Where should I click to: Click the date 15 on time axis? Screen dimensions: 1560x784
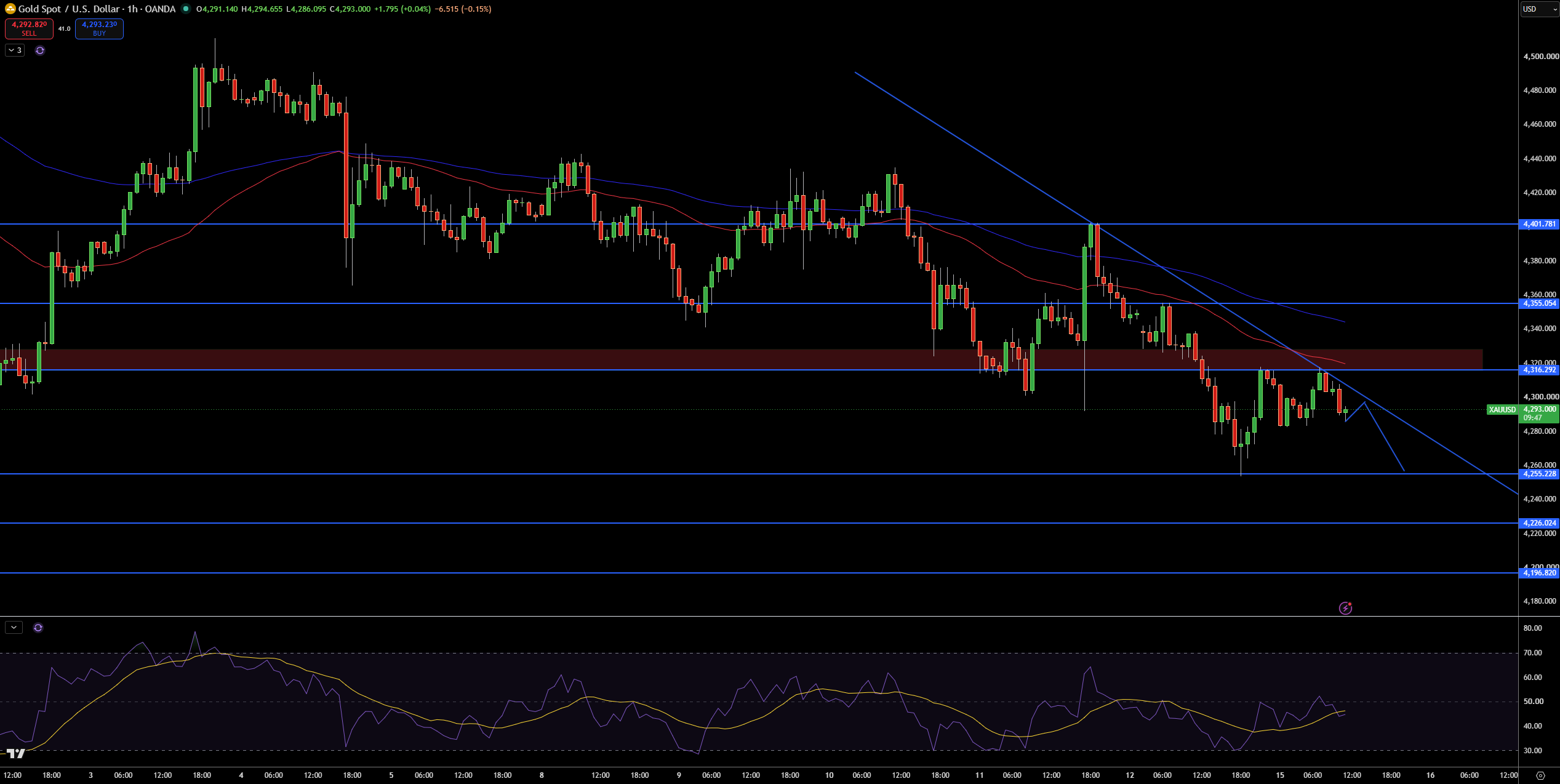[x=1280, y=775]
